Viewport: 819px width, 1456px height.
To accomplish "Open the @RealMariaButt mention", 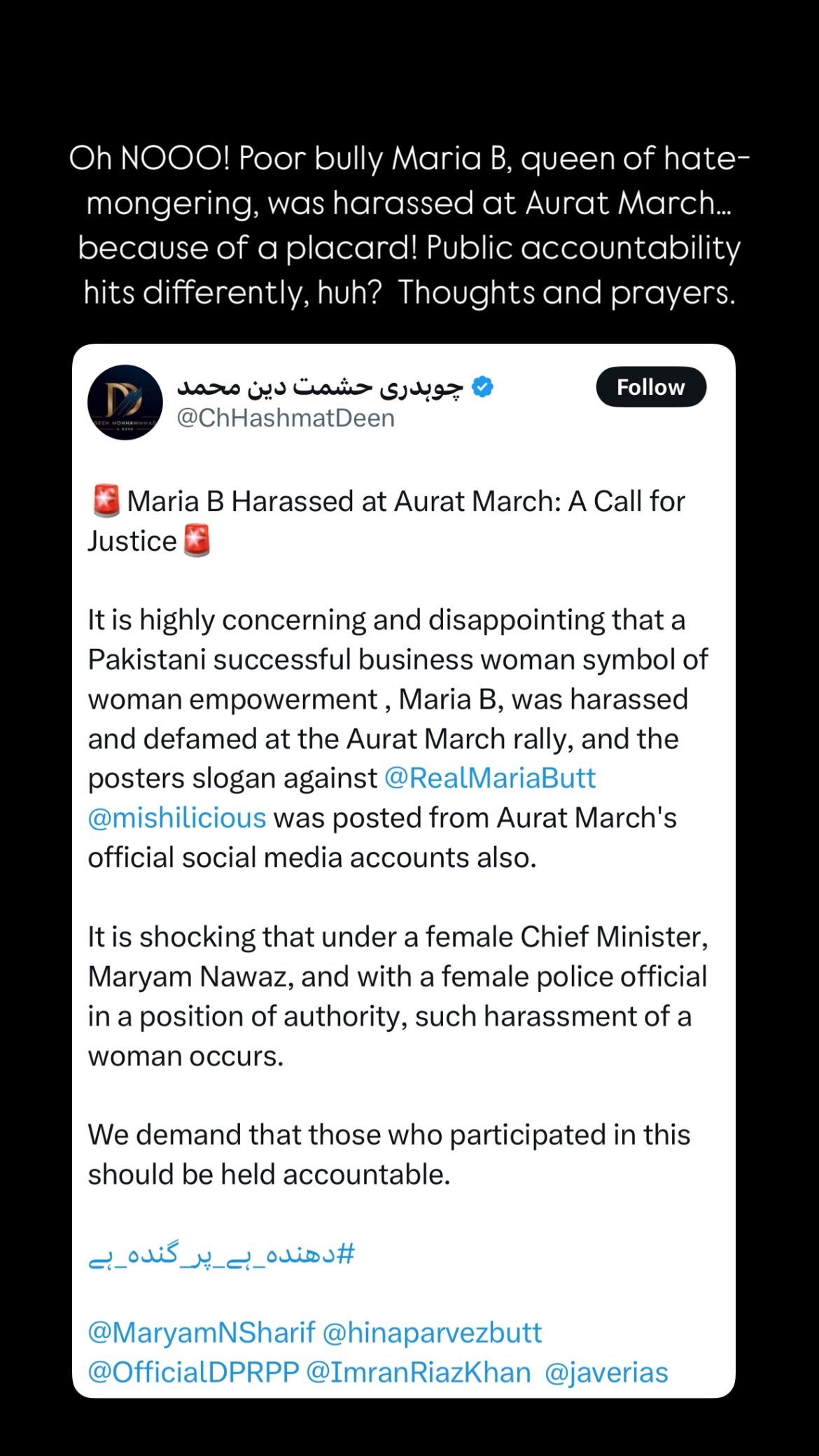I will 490,778.
